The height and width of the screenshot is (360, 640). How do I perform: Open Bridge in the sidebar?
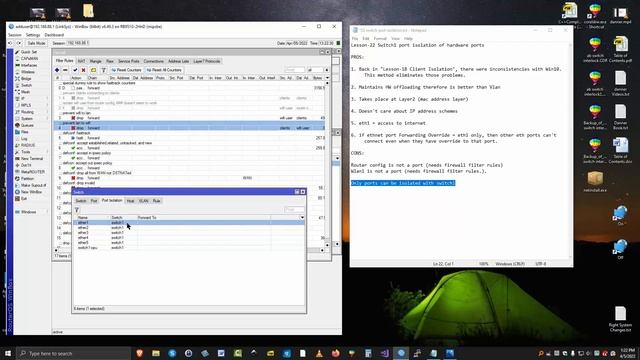click(26, 79)
